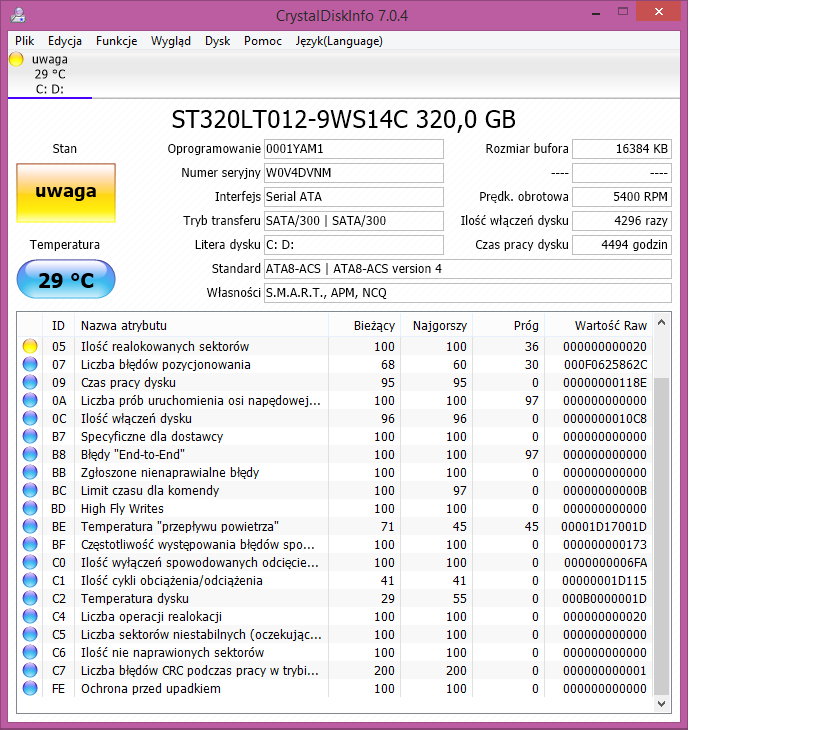The height and width of the screenshot is (730, 819).
Task: Click blue status icon for attribute C0
Action: [x=30, y=562]
